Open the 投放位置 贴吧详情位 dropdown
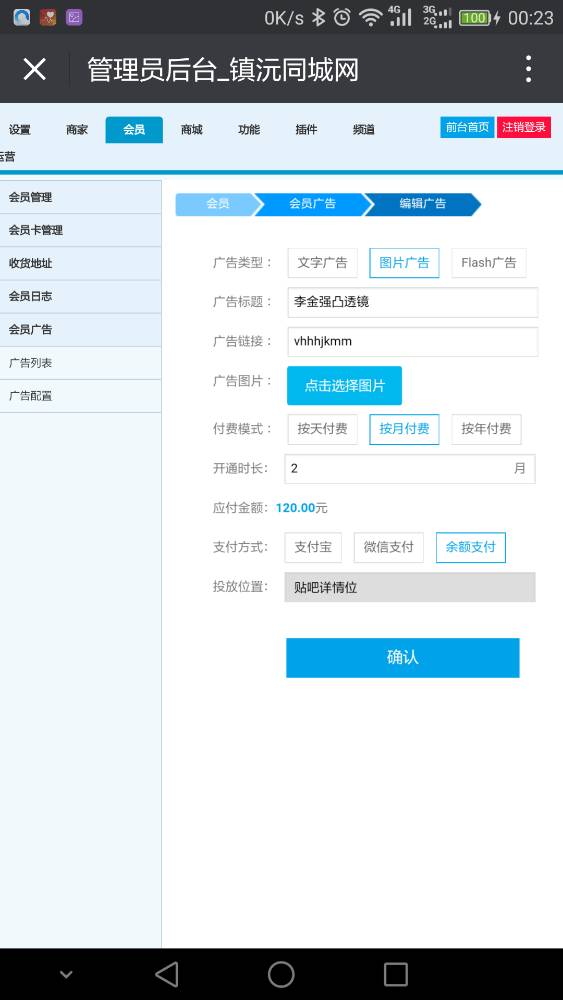 click(x=410, y=587)
